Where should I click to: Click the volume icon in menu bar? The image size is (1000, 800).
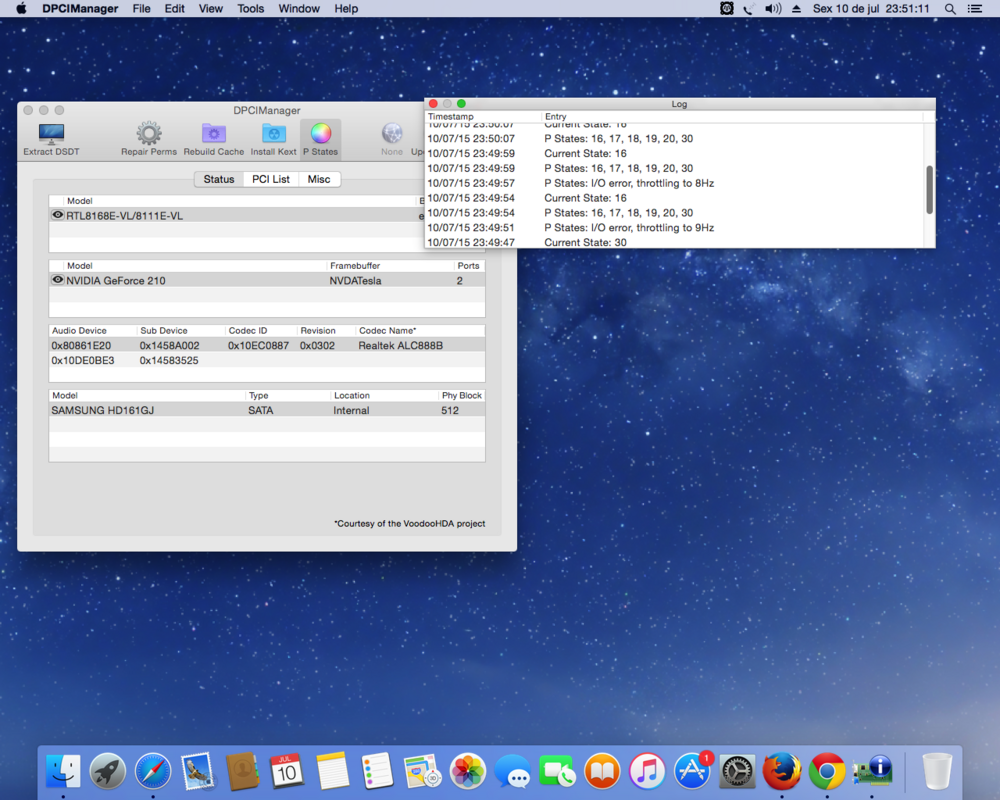pyautogui.click(x=773, y=9)
